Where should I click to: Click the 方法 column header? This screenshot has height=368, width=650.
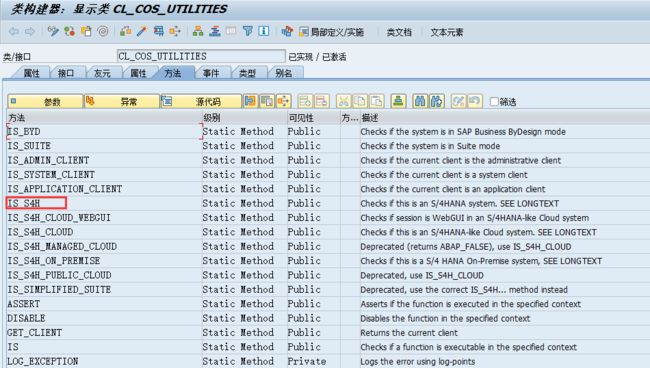click(104, 118)
